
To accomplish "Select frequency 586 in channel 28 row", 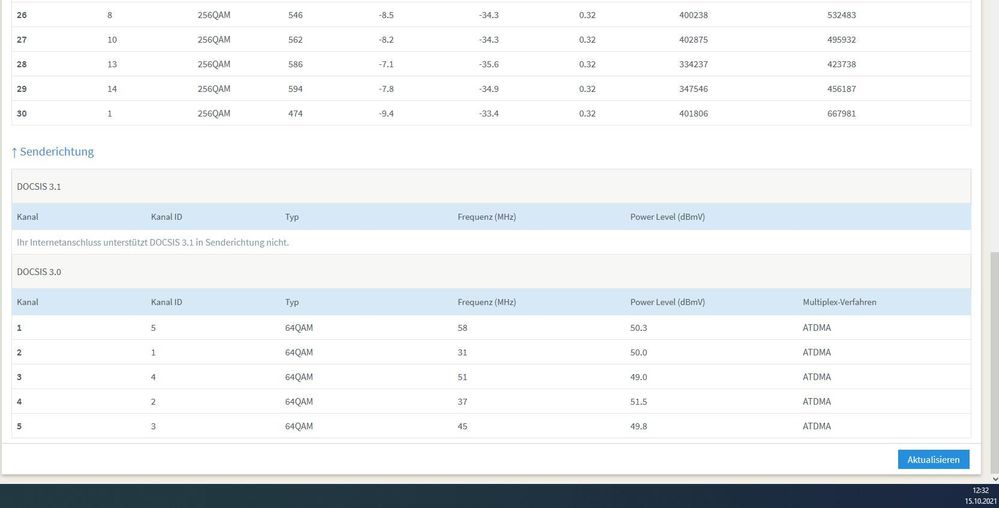I will click(295, 64).
